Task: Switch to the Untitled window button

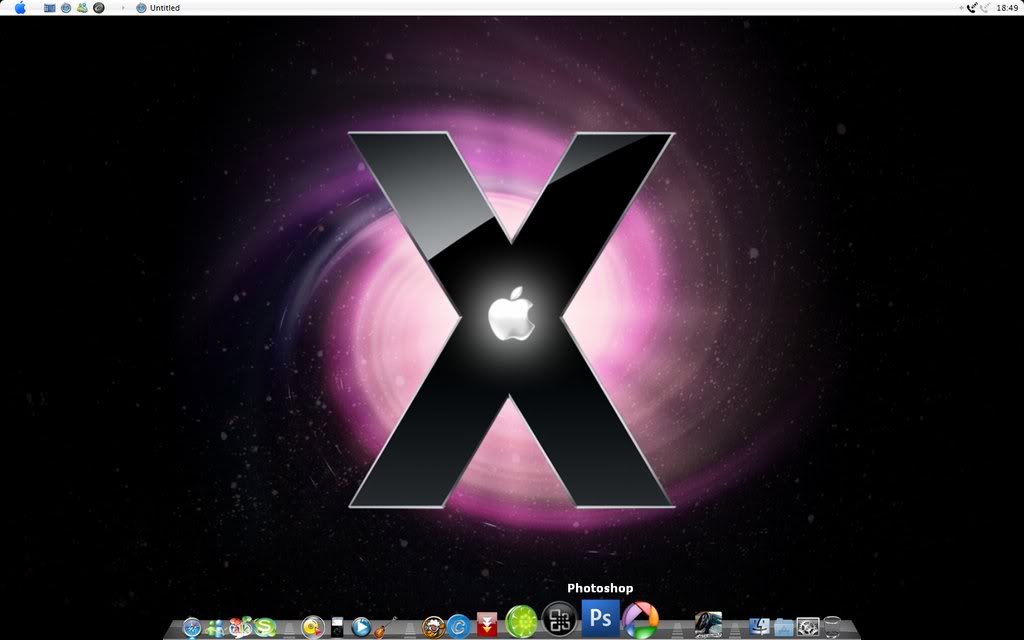Action: [x=158, y=8]
